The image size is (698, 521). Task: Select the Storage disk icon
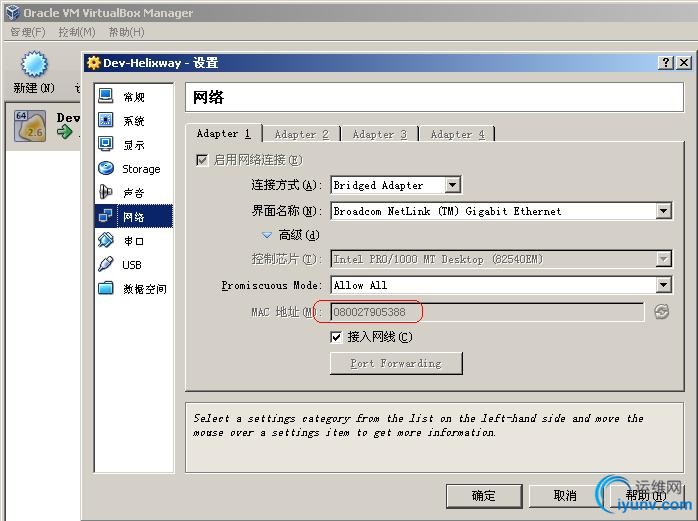pyautogui.click(x=106, y=168)
